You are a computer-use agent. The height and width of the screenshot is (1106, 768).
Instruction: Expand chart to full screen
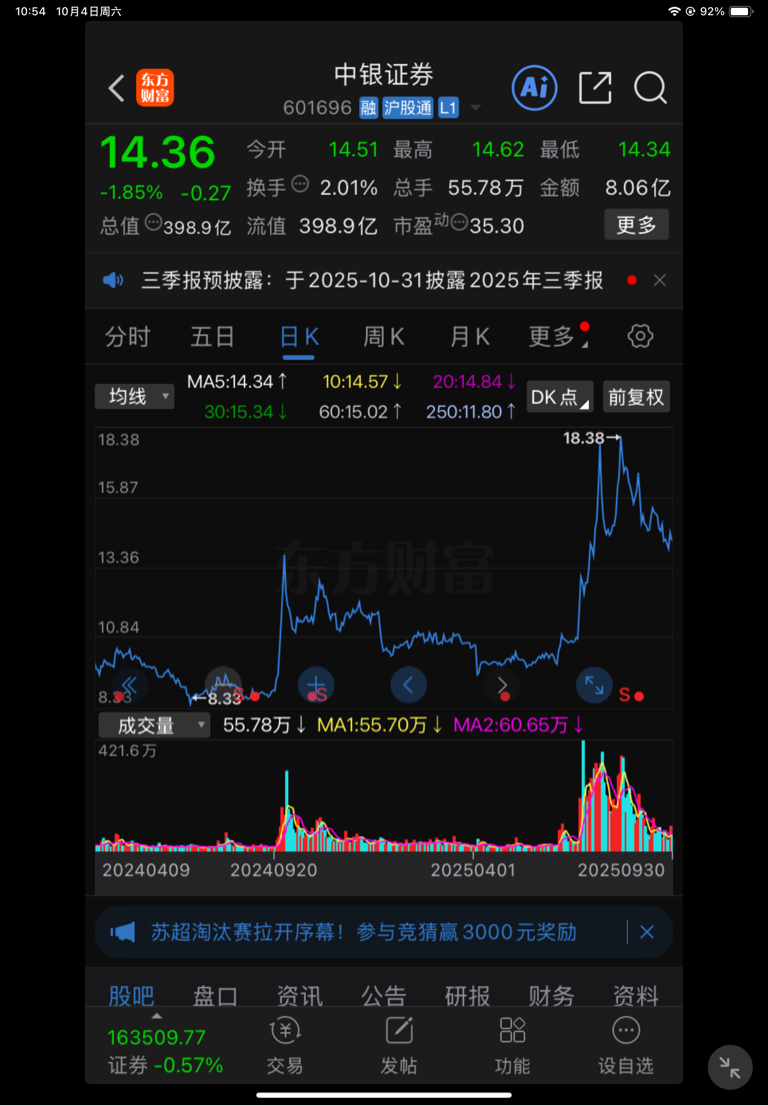(x=594, y=684)
